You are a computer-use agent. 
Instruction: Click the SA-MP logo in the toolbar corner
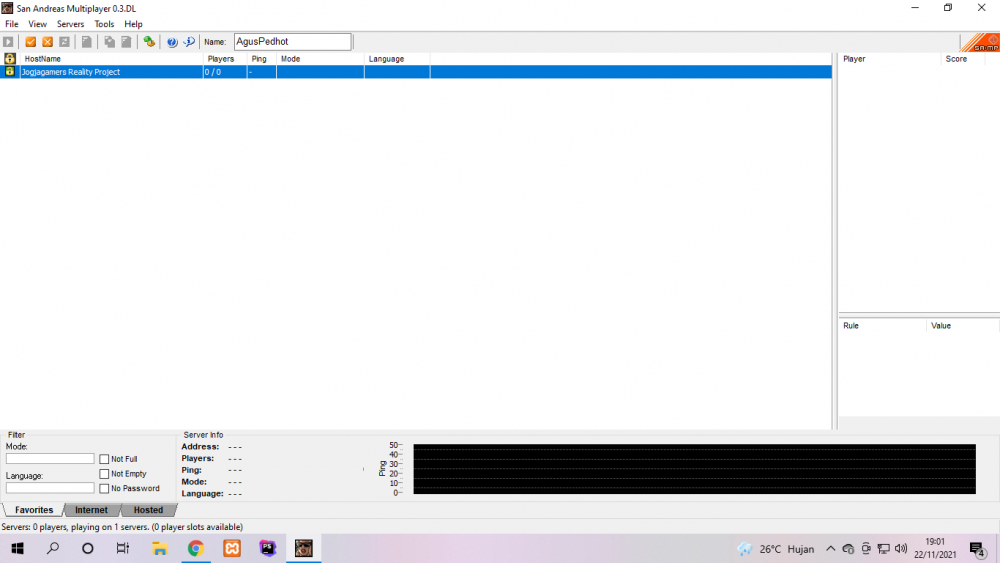(980, 42)
